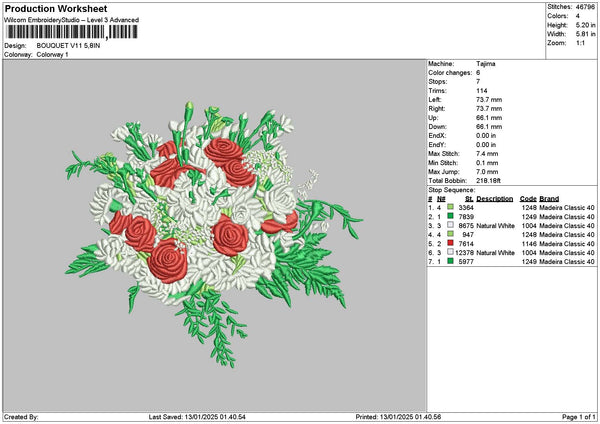
Task: Click the 'N#' column header
Action: (441, 199)
